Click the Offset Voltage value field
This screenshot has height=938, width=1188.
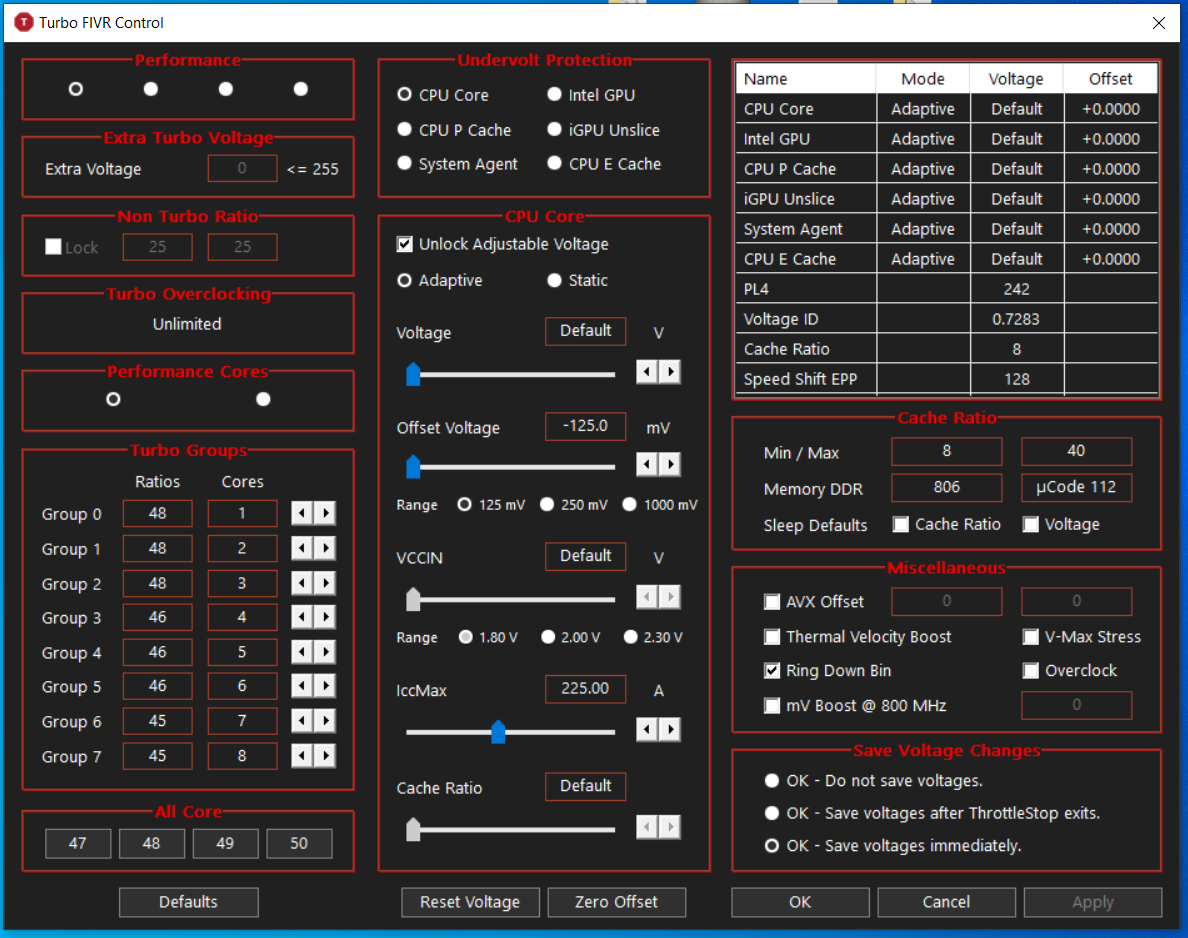coord(586,426)
